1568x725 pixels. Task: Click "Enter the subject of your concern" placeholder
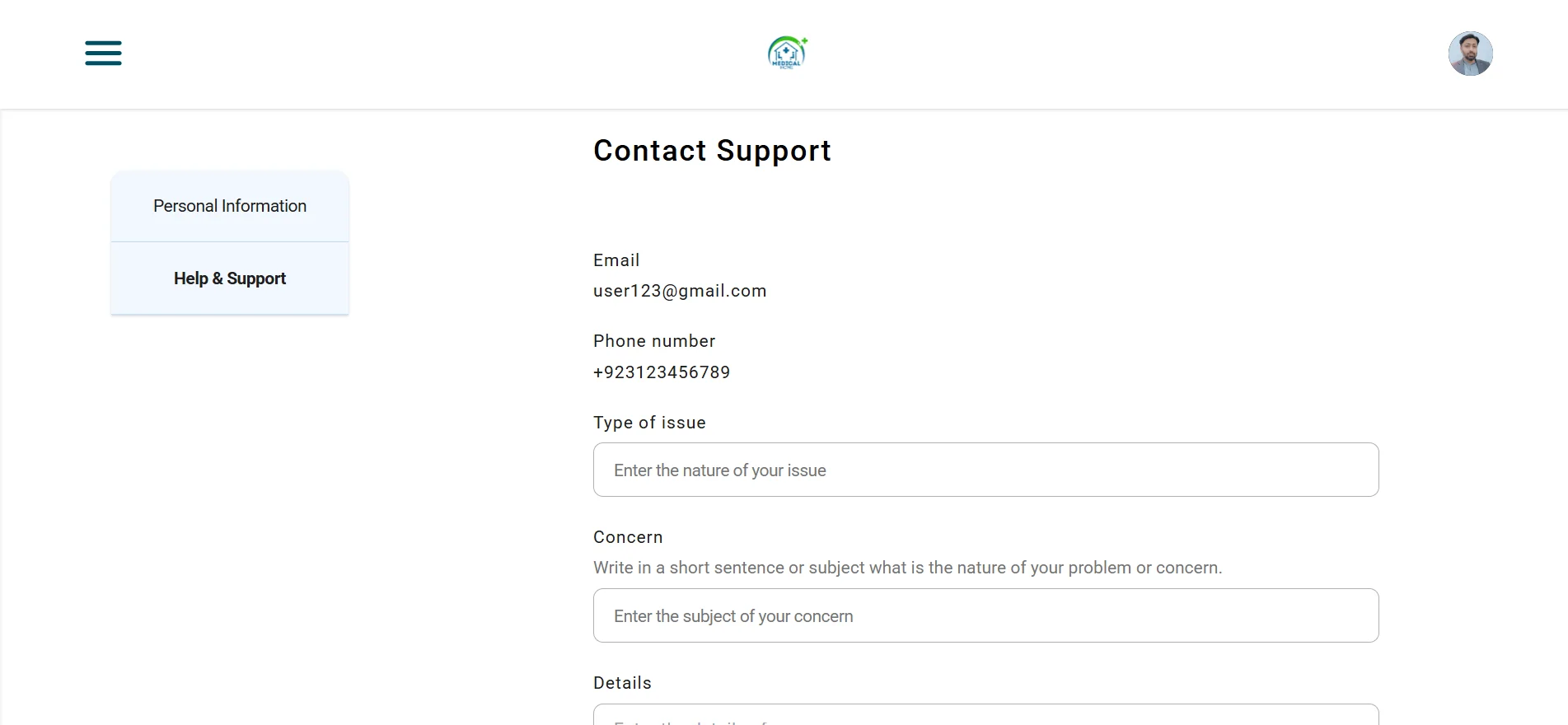coord(733,616)
